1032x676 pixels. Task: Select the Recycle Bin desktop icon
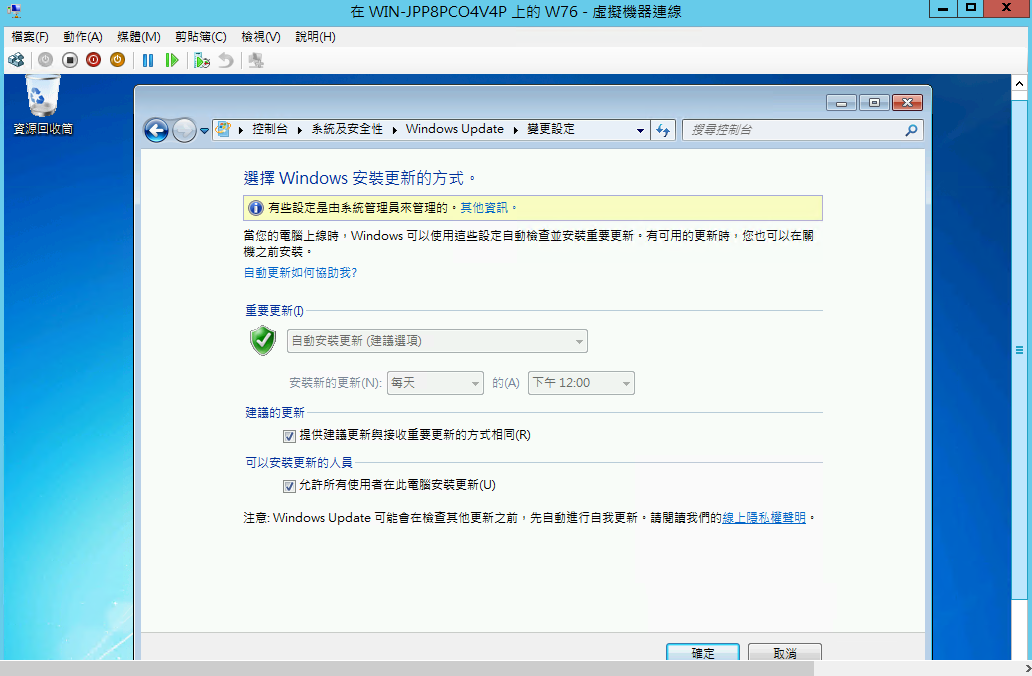point(43,105)
